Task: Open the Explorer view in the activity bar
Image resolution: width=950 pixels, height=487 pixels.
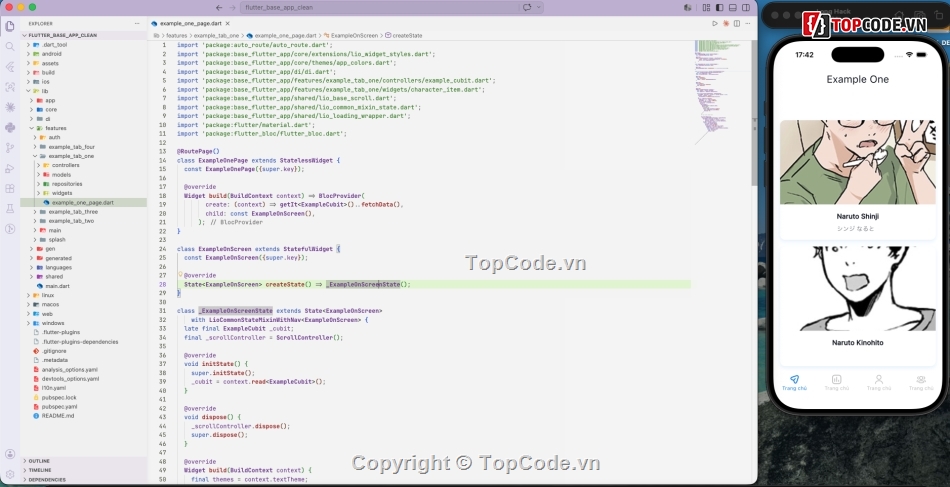Action: pyautogui.click(x=10, y=26)
